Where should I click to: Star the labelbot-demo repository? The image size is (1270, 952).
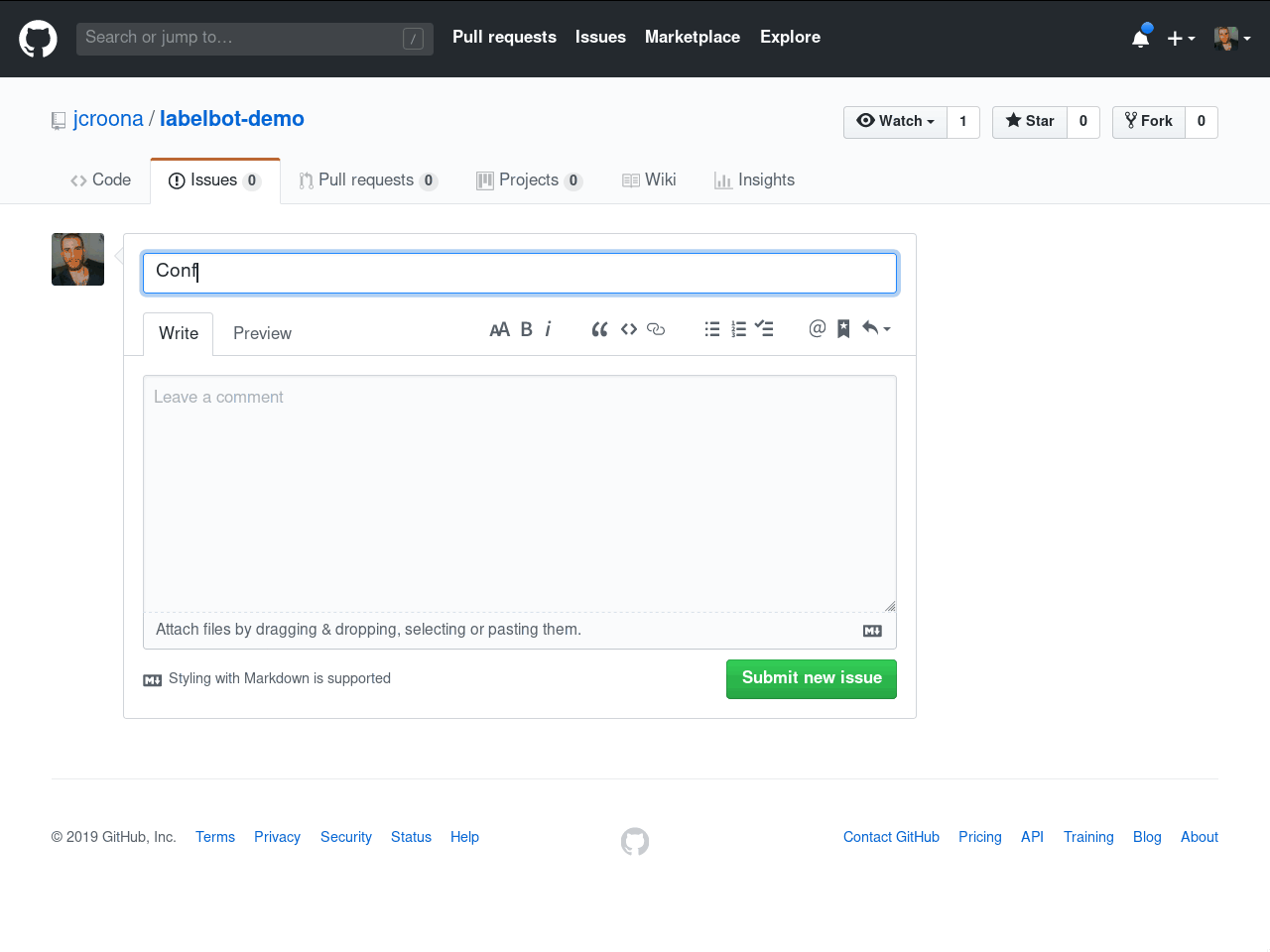[x=1030, y=122]
